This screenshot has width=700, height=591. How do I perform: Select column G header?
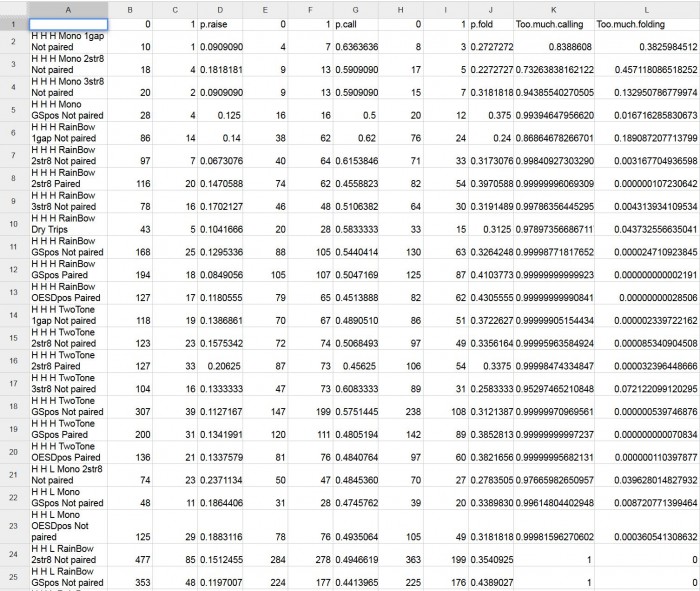click(x=355, y=9)
